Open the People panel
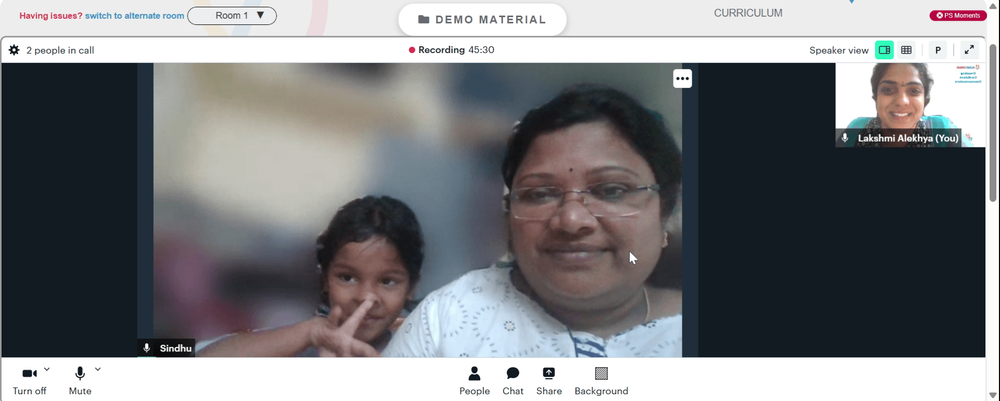This screenshot has width=1000, height=401. pyautogui.click(x=474, y=381)
